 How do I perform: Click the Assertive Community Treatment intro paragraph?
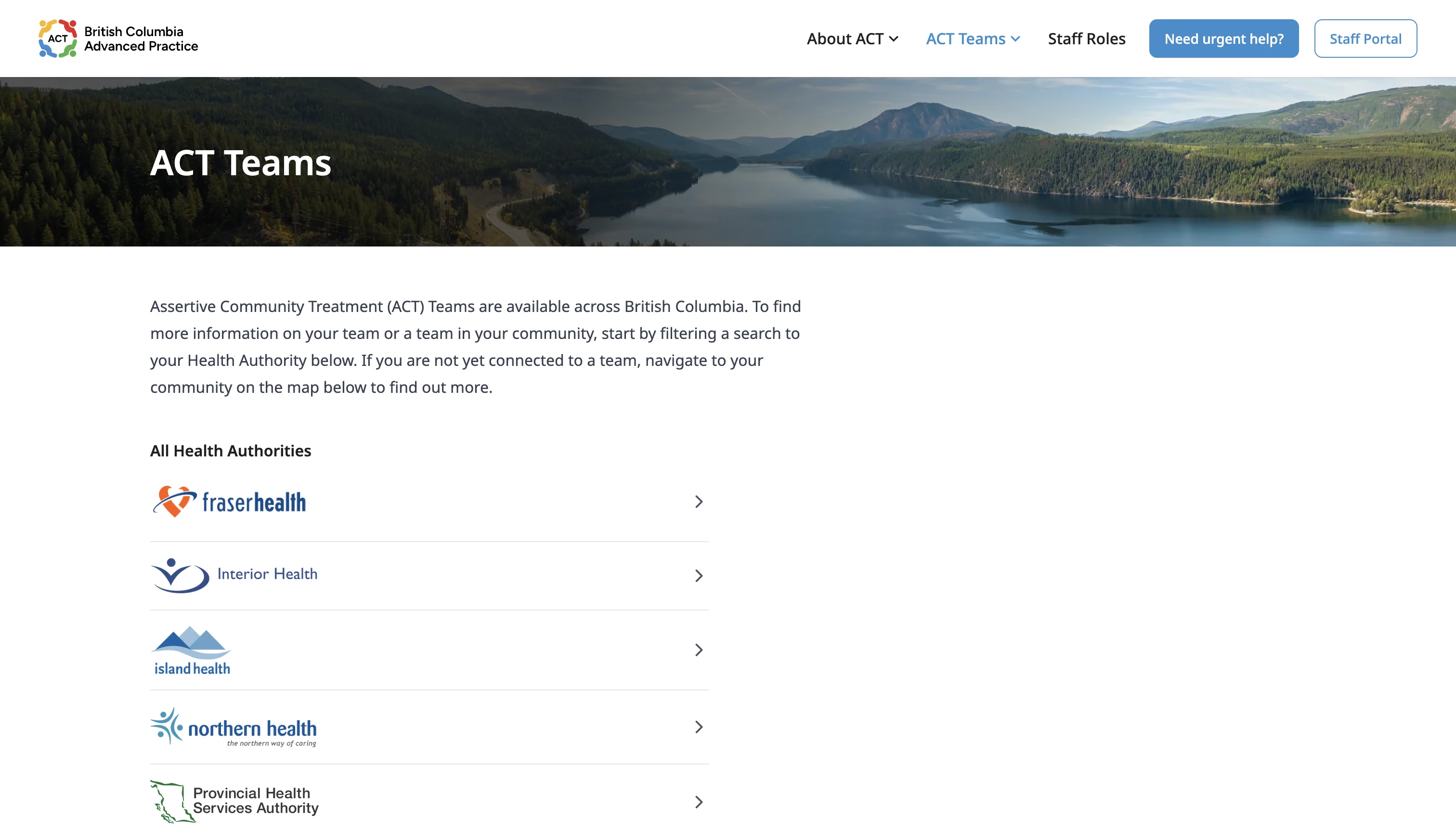475,347
